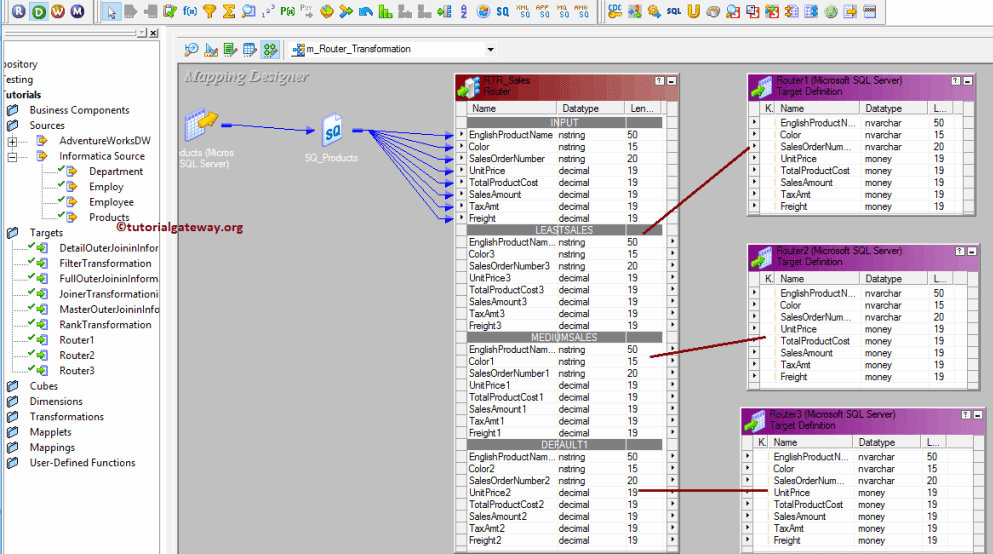Image resolution: width=993 pixels, height=554 pixels.
Task: Select the Router2 target in tree
Action: point(77,355)
